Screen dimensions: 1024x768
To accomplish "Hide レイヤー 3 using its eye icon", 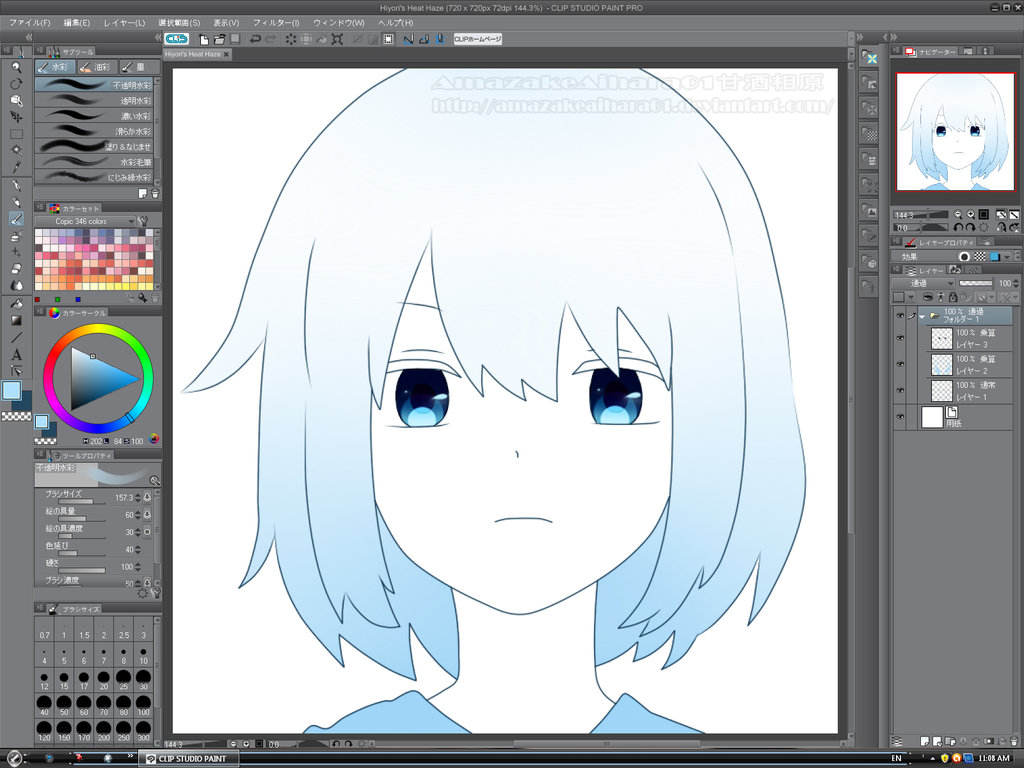I will click(900, 339).
